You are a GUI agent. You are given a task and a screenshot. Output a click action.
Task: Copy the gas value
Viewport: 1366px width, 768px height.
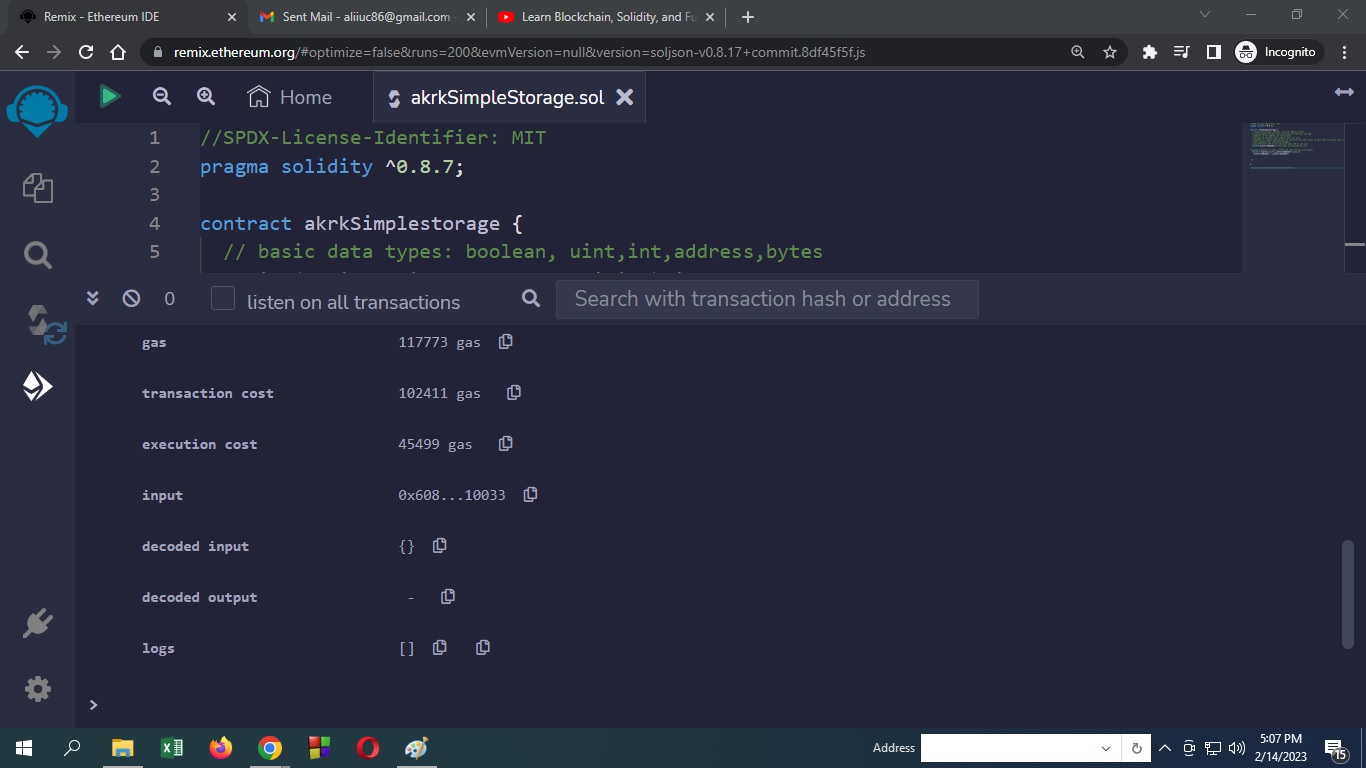[506, 342]
